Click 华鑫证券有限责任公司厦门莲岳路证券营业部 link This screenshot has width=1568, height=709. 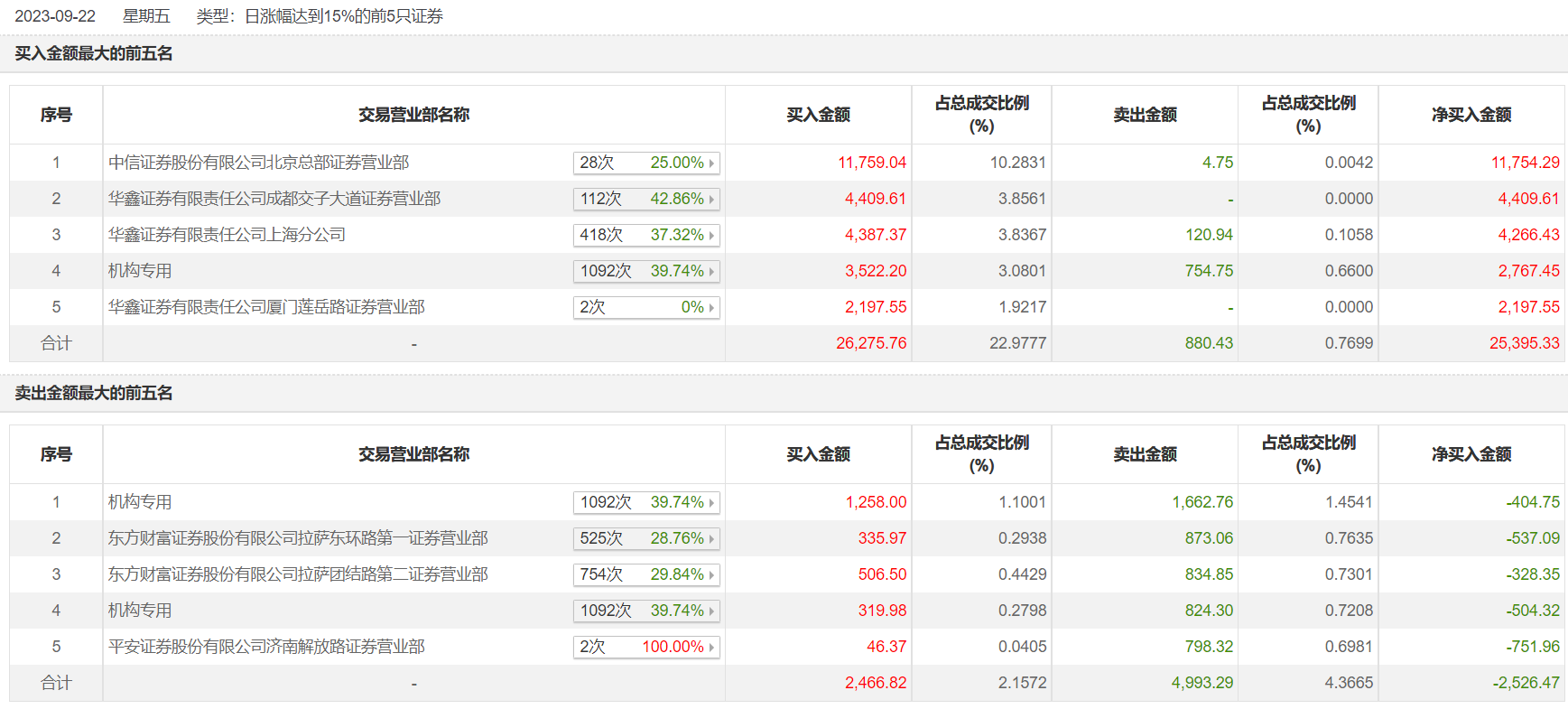tap(266, 307)
